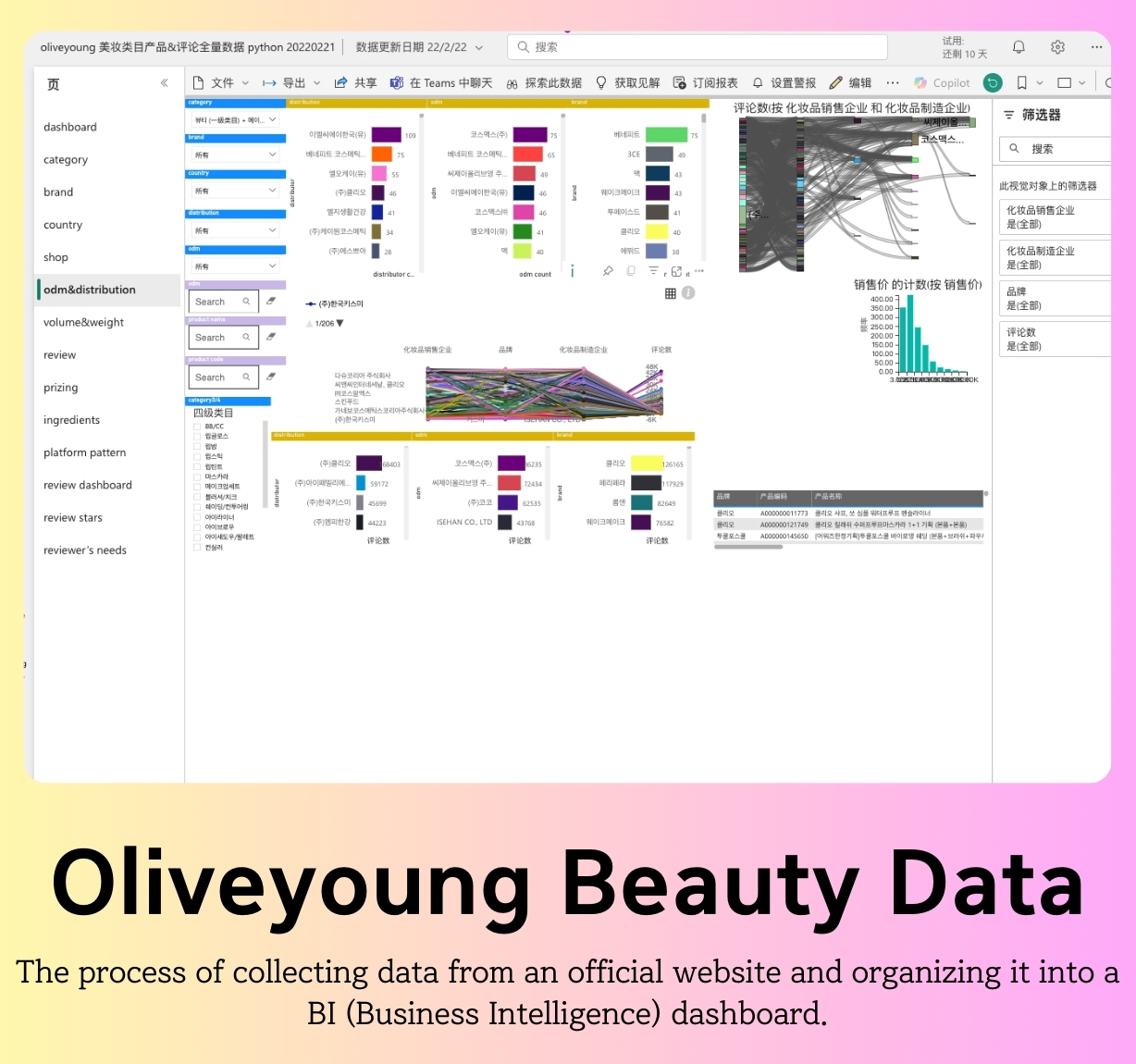Screen dimensions: 1136x1064
Task: Check the 립틴트 category checkbox
Action: 197,467
